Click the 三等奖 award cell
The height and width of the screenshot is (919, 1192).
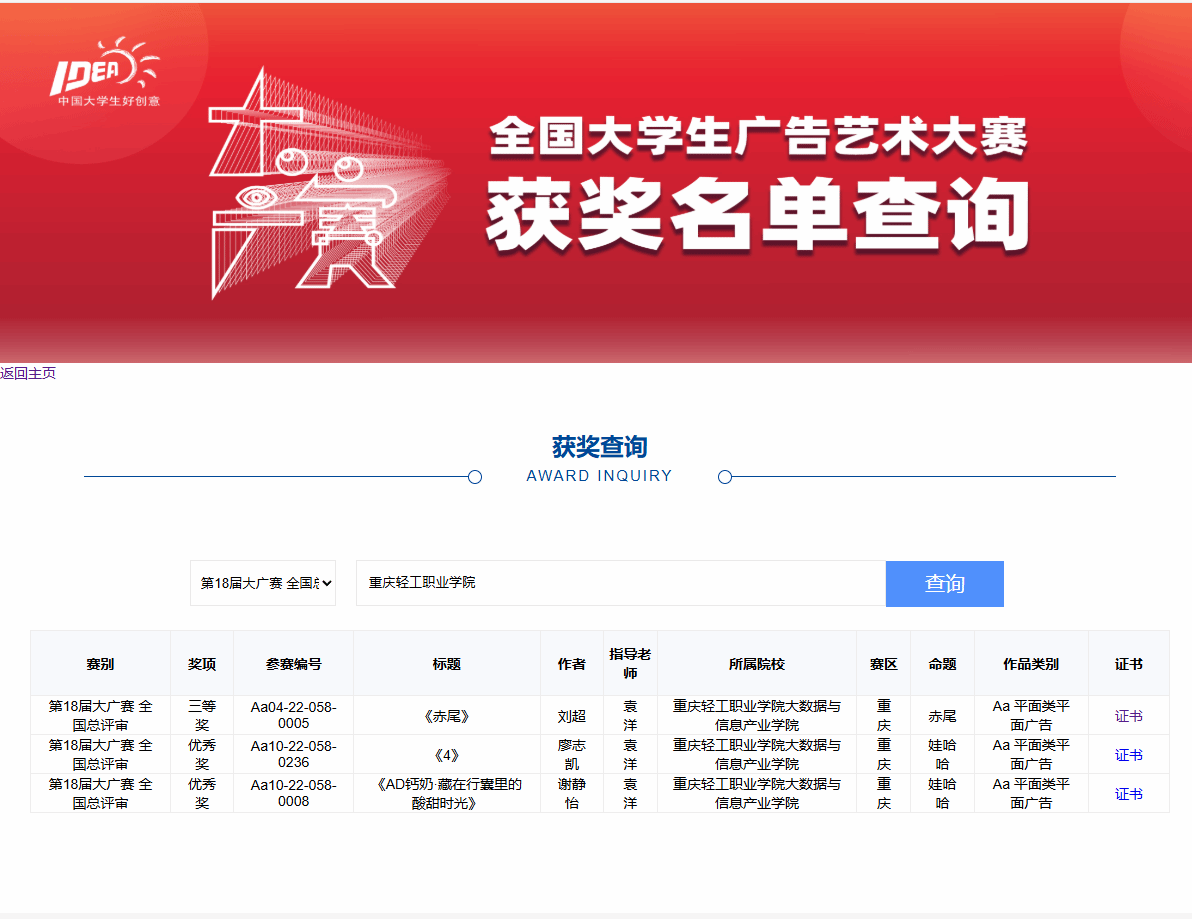click(x=201, y=715)
